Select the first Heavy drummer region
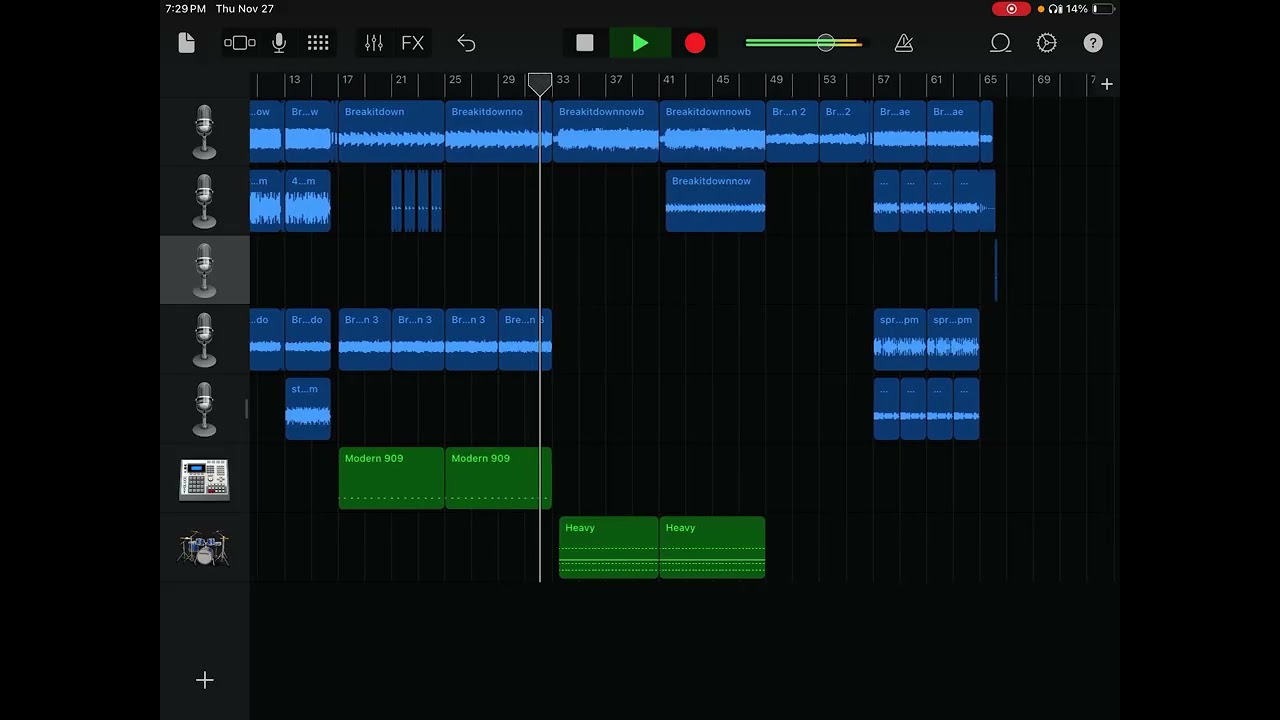The image size is (1280, 720). pos(608,547)
